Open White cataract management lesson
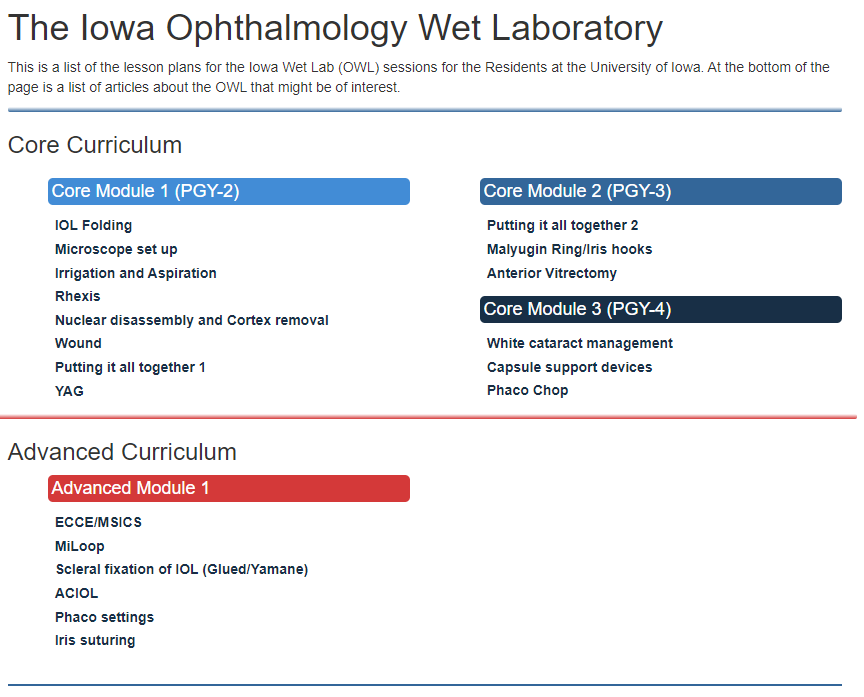The width and height of the screenshot is (864, 697). (579, 344)
